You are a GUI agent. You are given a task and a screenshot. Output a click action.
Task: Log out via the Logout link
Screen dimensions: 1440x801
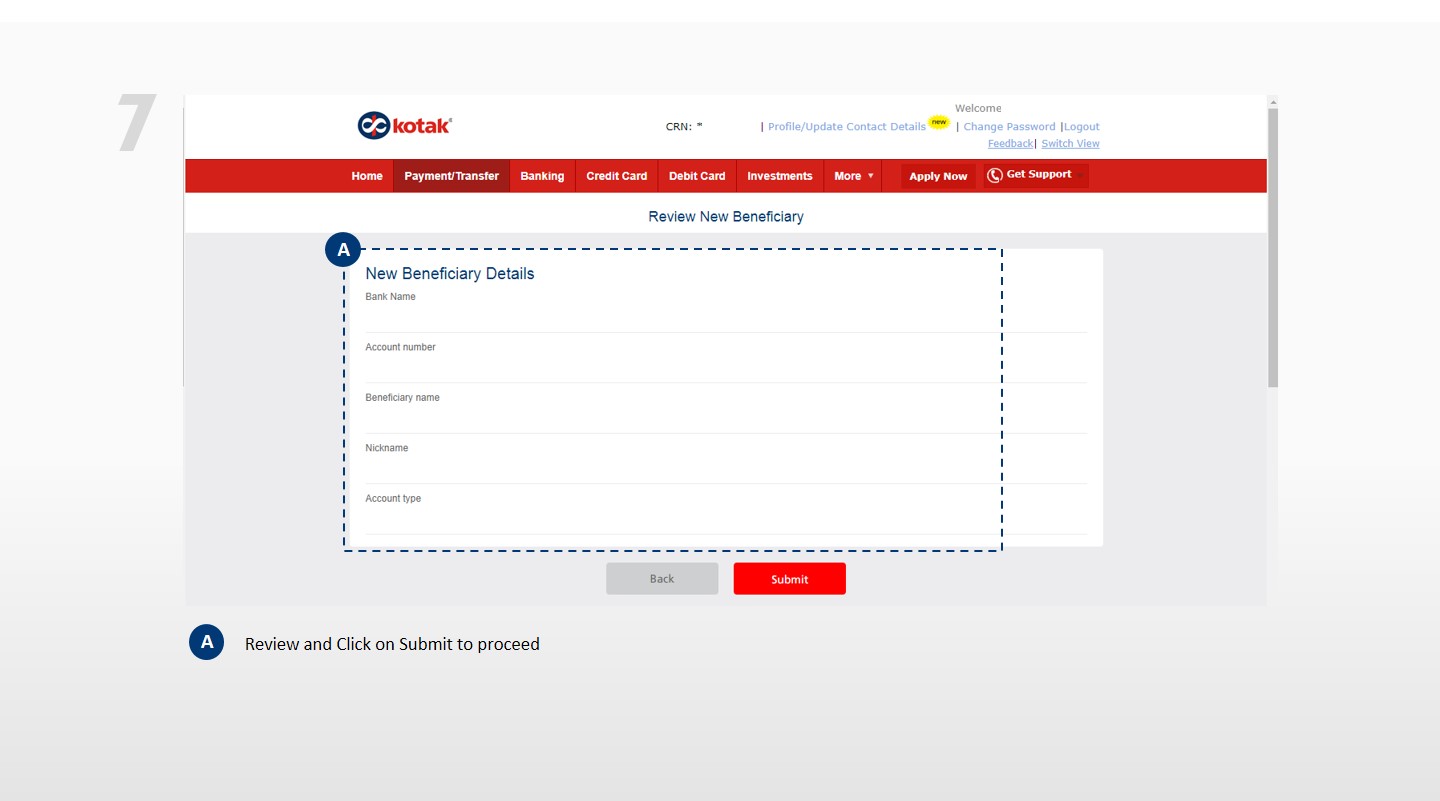tap(1082, 127)
